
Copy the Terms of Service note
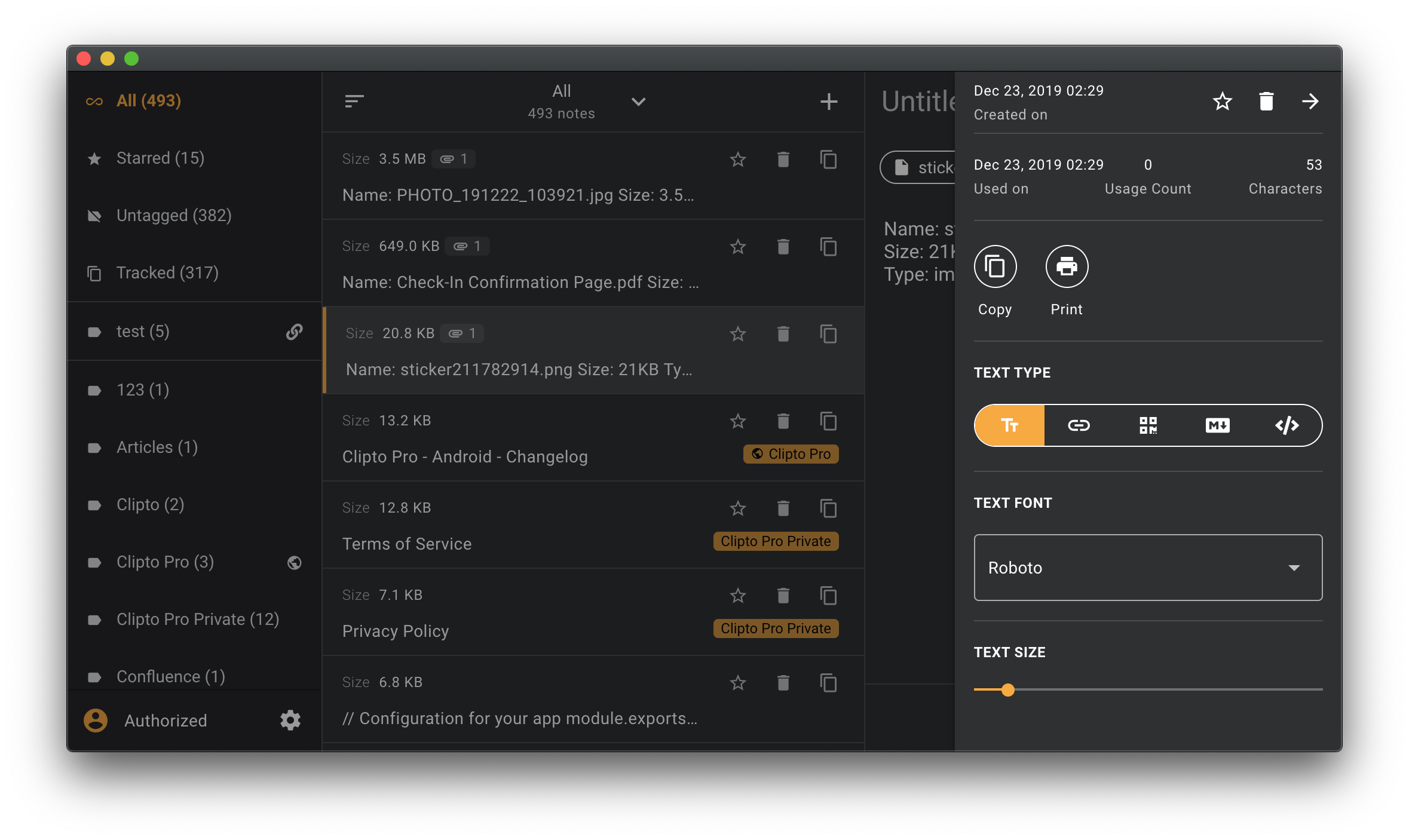(828, 508)
